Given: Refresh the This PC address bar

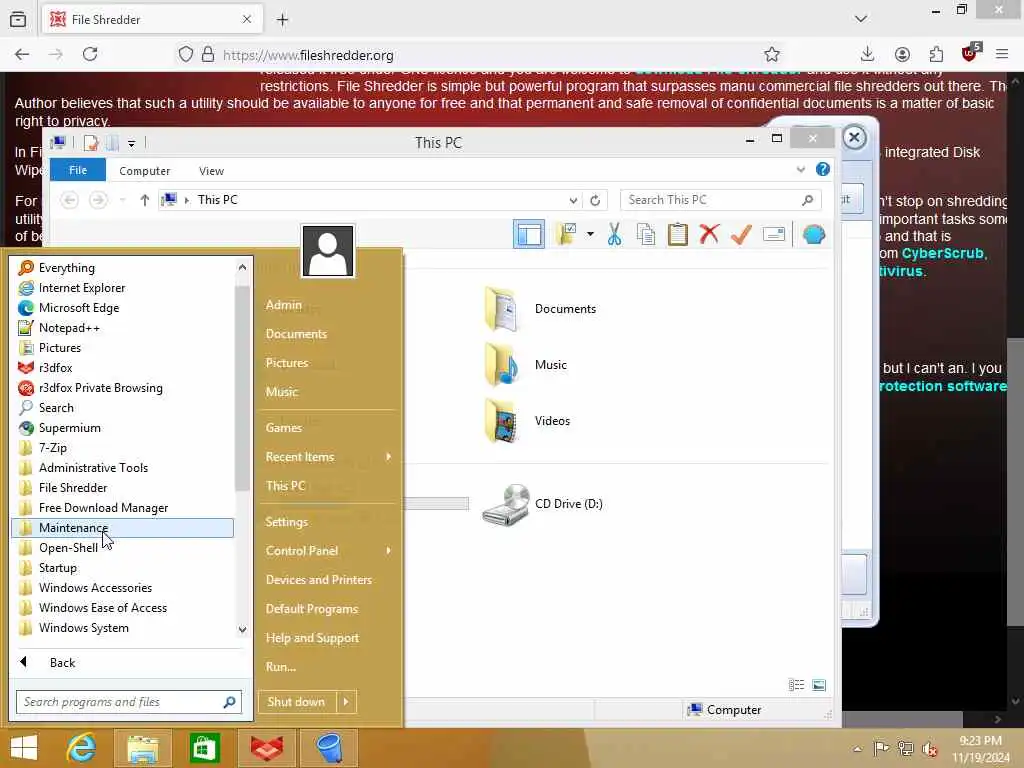Looking at the screenshot, I should (x=595, y=200).
